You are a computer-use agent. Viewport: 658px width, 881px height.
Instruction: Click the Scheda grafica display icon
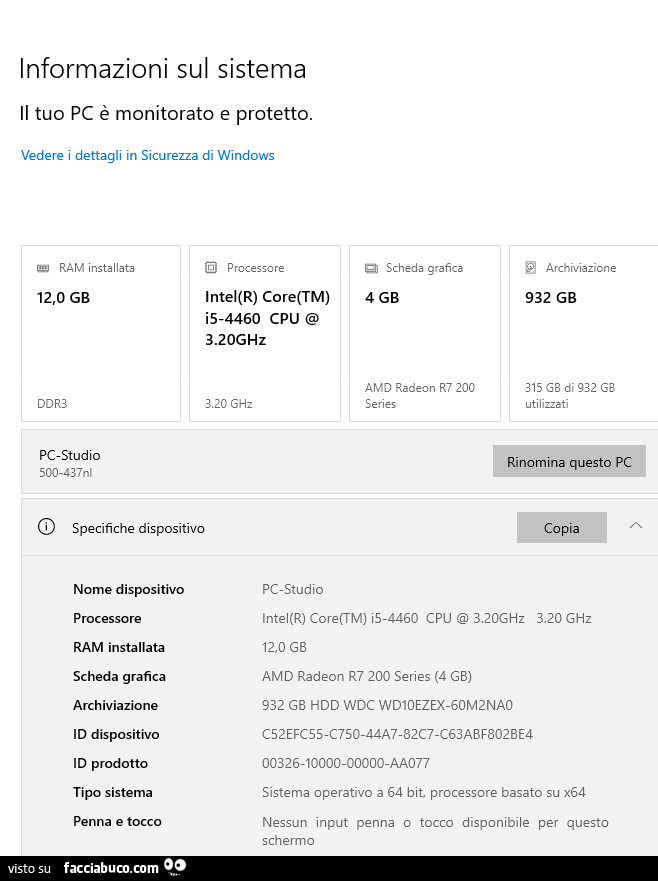tap(370, 268)
